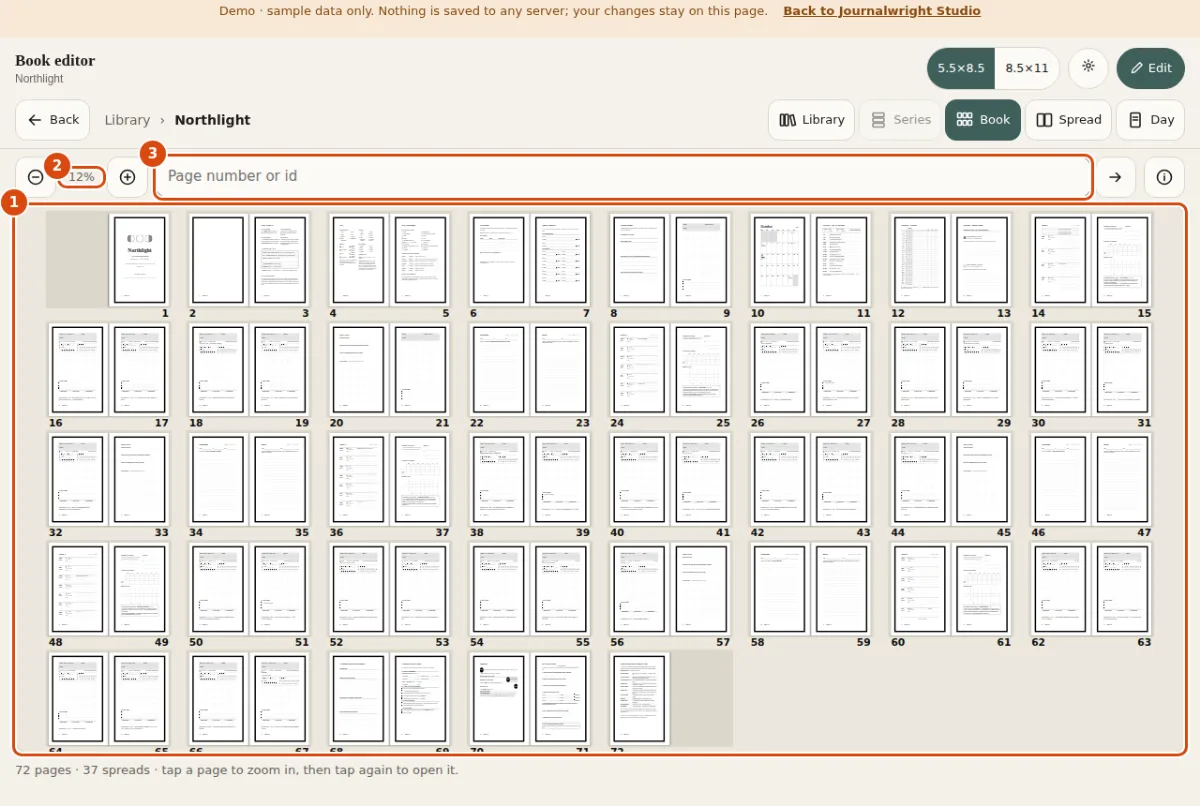Open page 13 thumbnail

(x=982, y=260)
